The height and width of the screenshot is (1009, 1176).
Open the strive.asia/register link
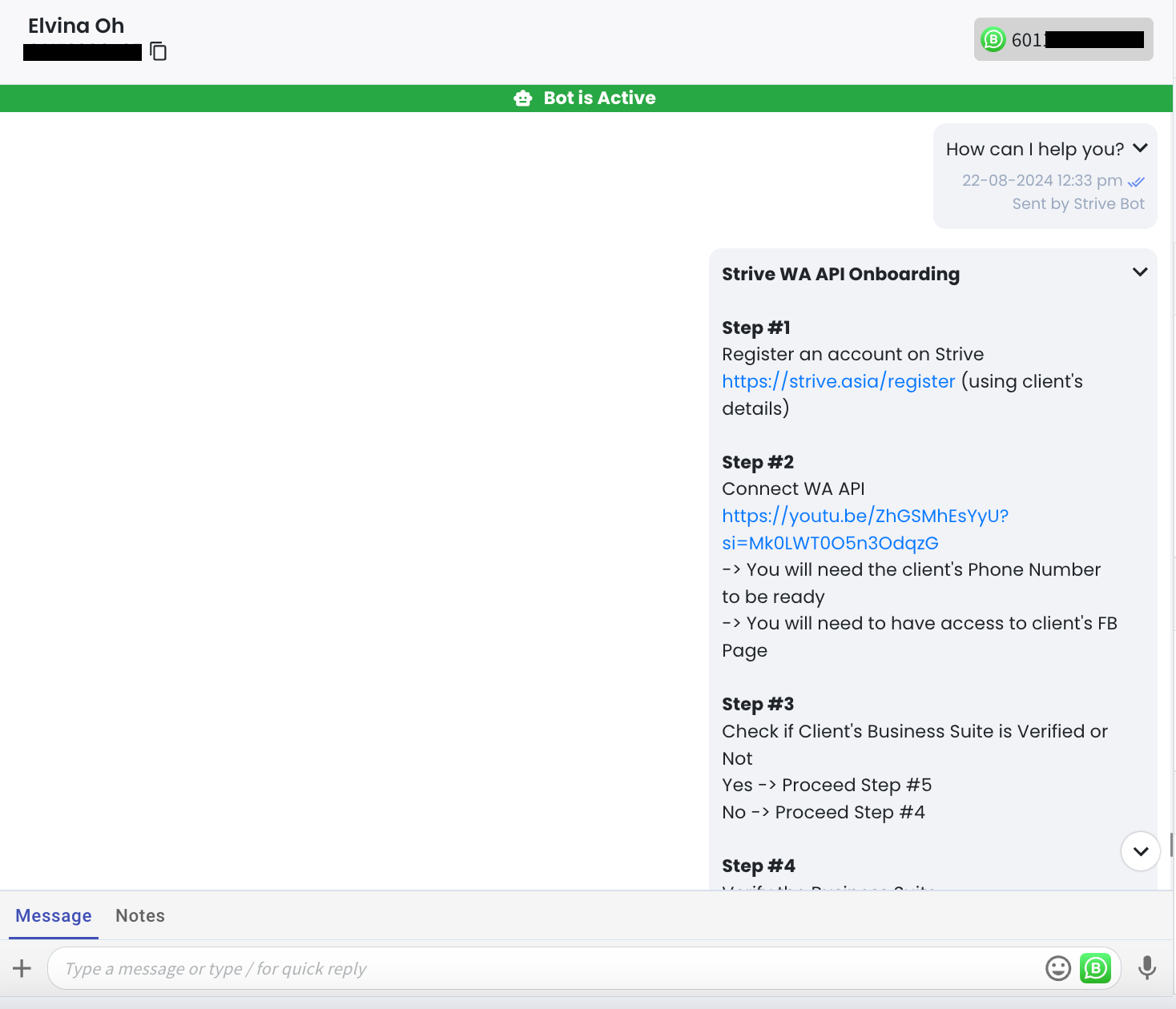(839, 381)
